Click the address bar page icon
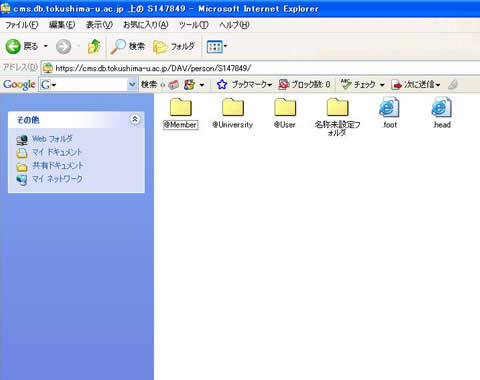The height and width of the screenshot is (380, 480). tap(48, 68)
